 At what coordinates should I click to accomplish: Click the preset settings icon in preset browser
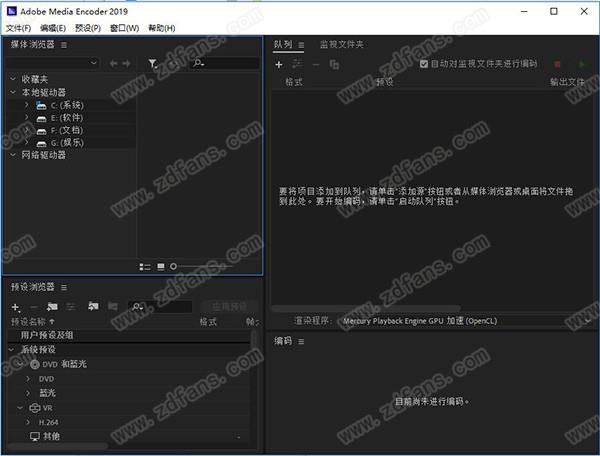click(71, 306)
